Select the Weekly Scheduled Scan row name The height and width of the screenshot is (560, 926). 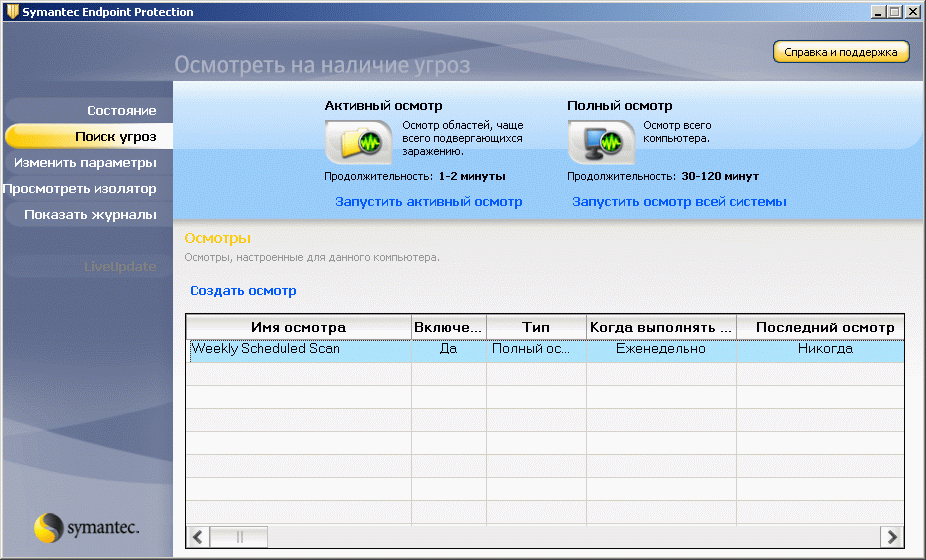pos(266,349)
